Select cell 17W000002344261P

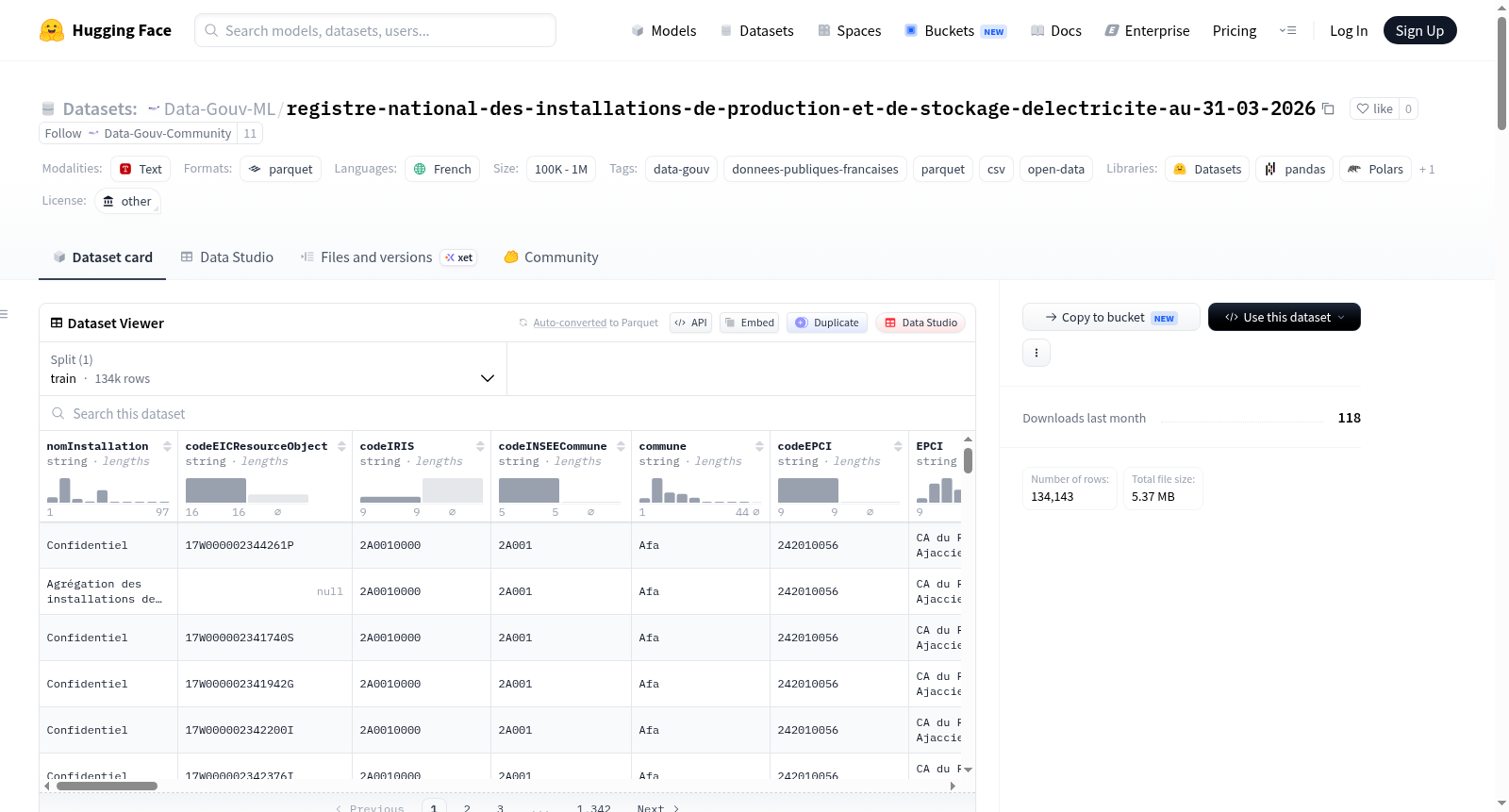pos(264,545)
